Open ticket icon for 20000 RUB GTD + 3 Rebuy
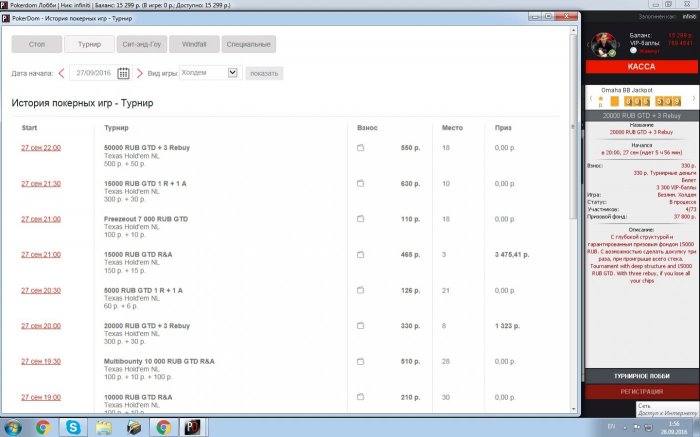 (x=360, y=326)
